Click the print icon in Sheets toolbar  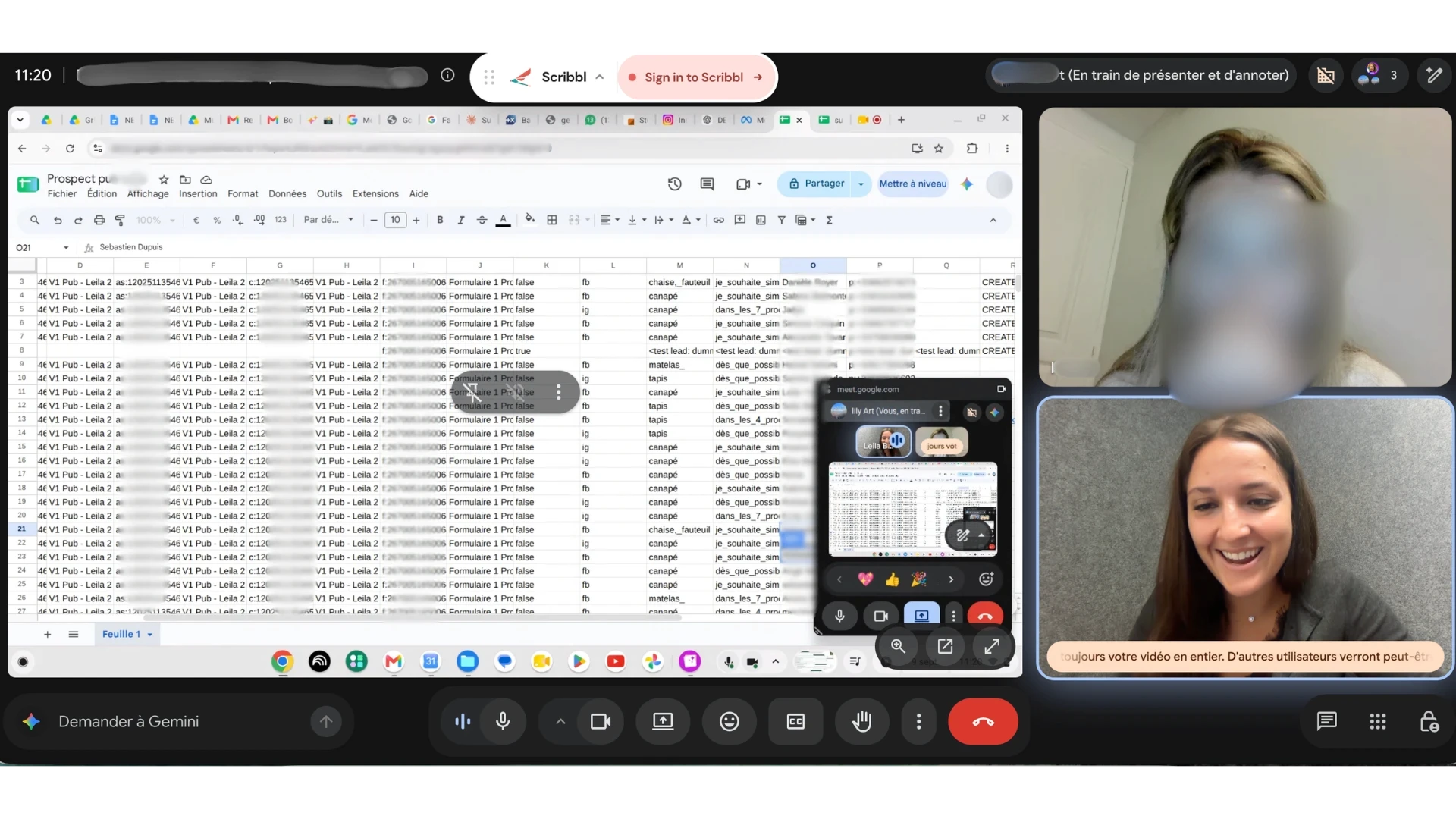(x=99, y=220)
